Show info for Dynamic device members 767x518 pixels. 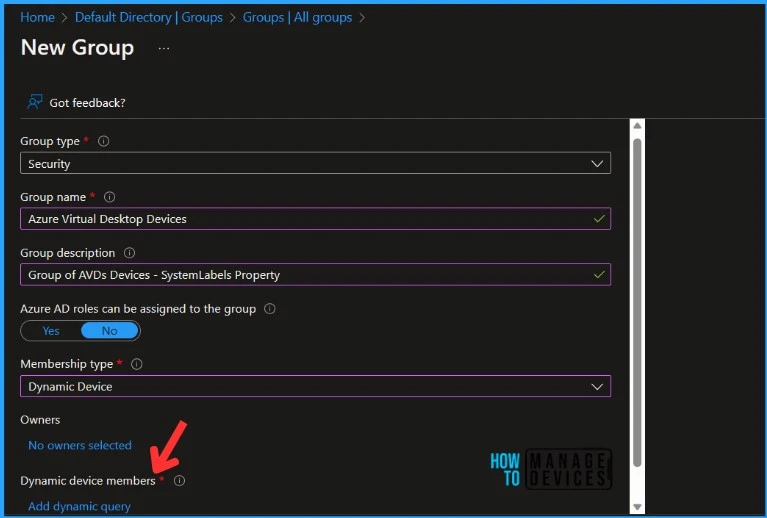pyautogui.click(x=180, y=480)
